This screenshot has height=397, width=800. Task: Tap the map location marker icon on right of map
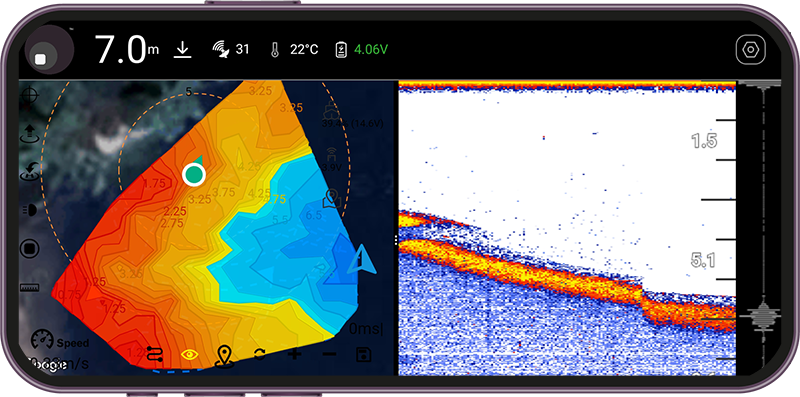pyautogui.click(x=332, y=198)
